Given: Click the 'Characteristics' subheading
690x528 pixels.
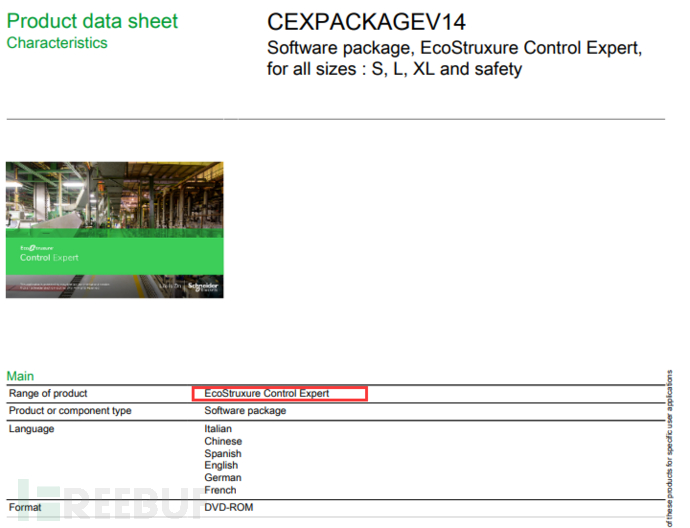Looking at the screenshot, I should point(57,43).
